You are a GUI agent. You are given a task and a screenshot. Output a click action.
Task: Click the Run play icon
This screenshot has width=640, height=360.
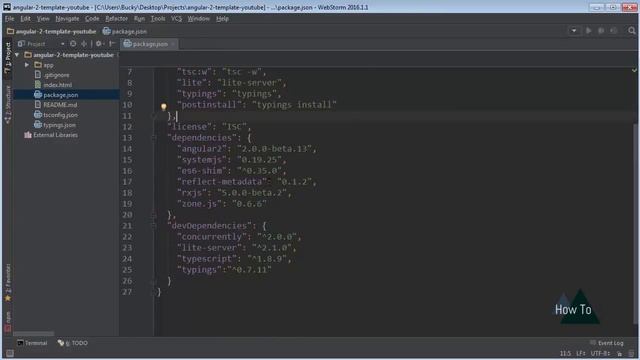588,31
